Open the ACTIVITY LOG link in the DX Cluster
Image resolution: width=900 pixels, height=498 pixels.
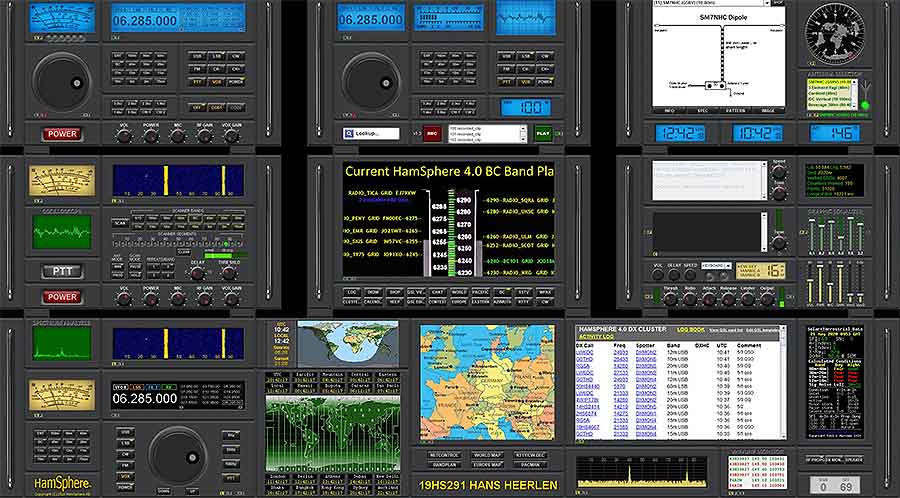tap(596, 337)
